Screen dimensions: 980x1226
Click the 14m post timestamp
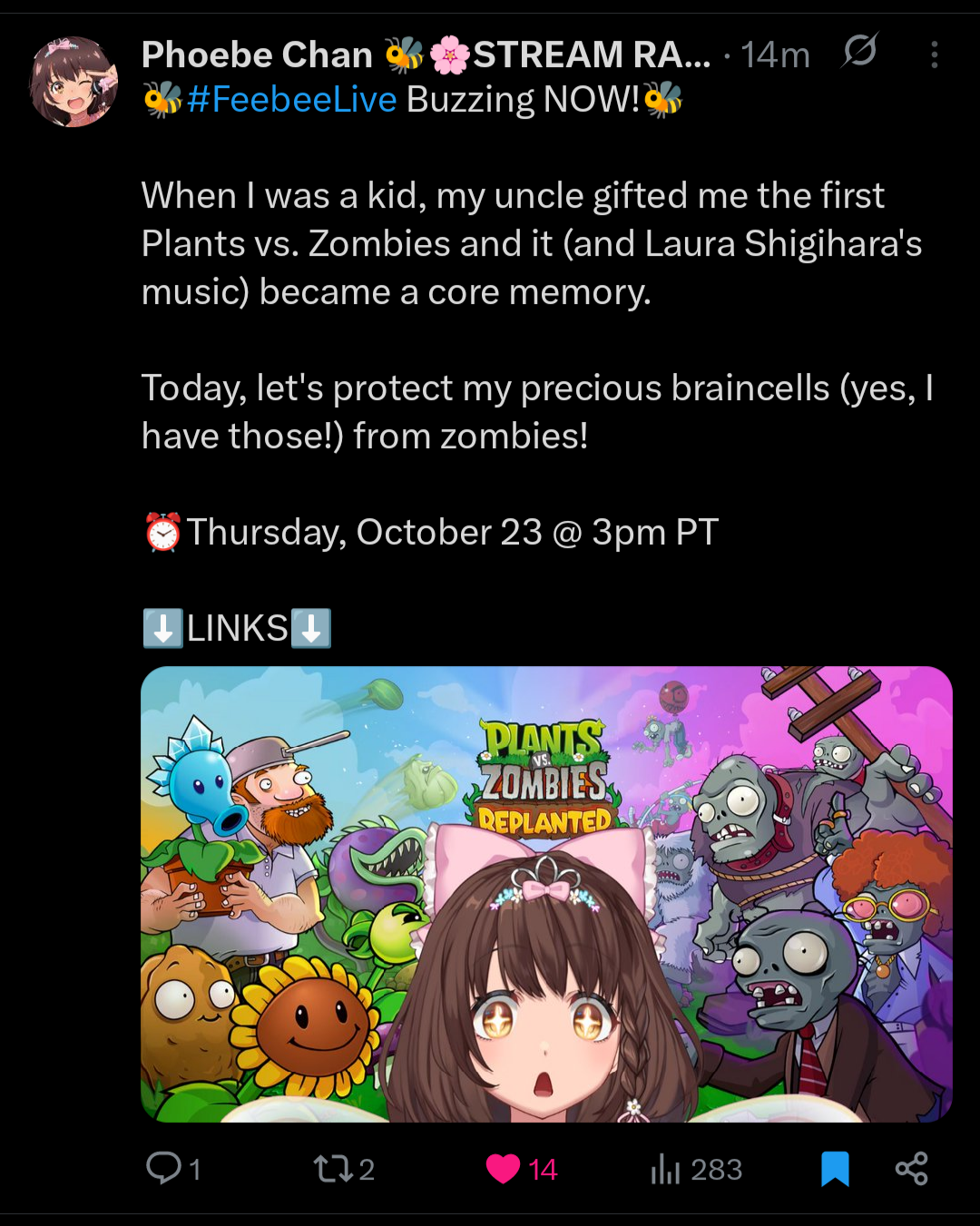(775, 55)
